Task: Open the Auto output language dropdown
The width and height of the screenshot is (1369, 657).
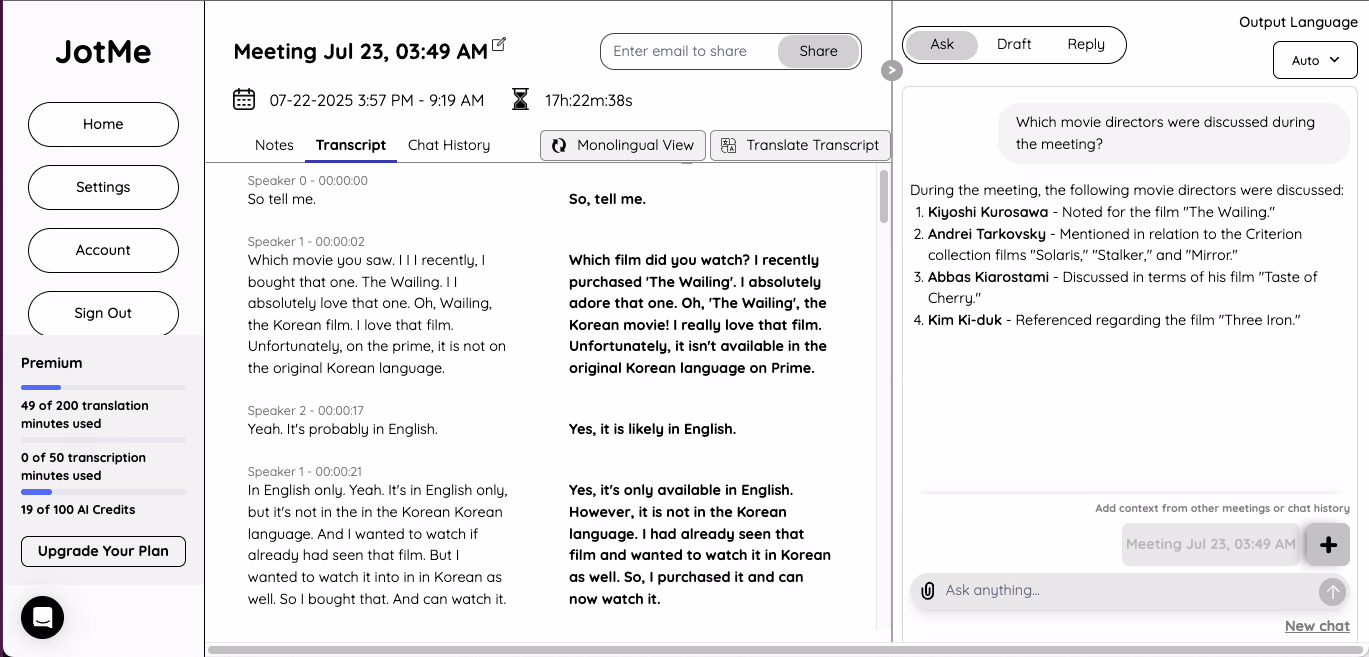Action: tap(1315, 60)
